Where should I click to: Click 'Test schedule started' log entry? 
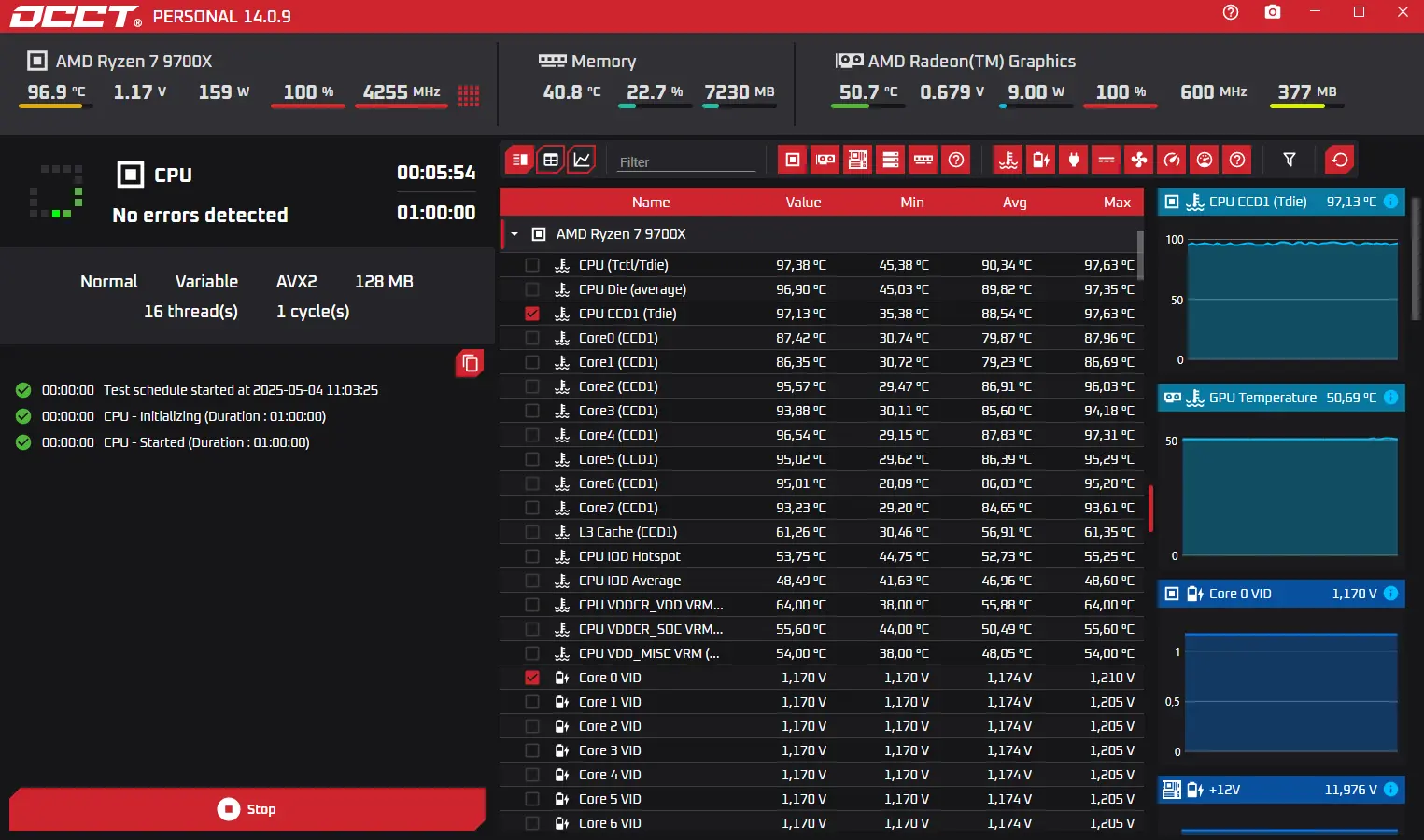pos(241,390)
